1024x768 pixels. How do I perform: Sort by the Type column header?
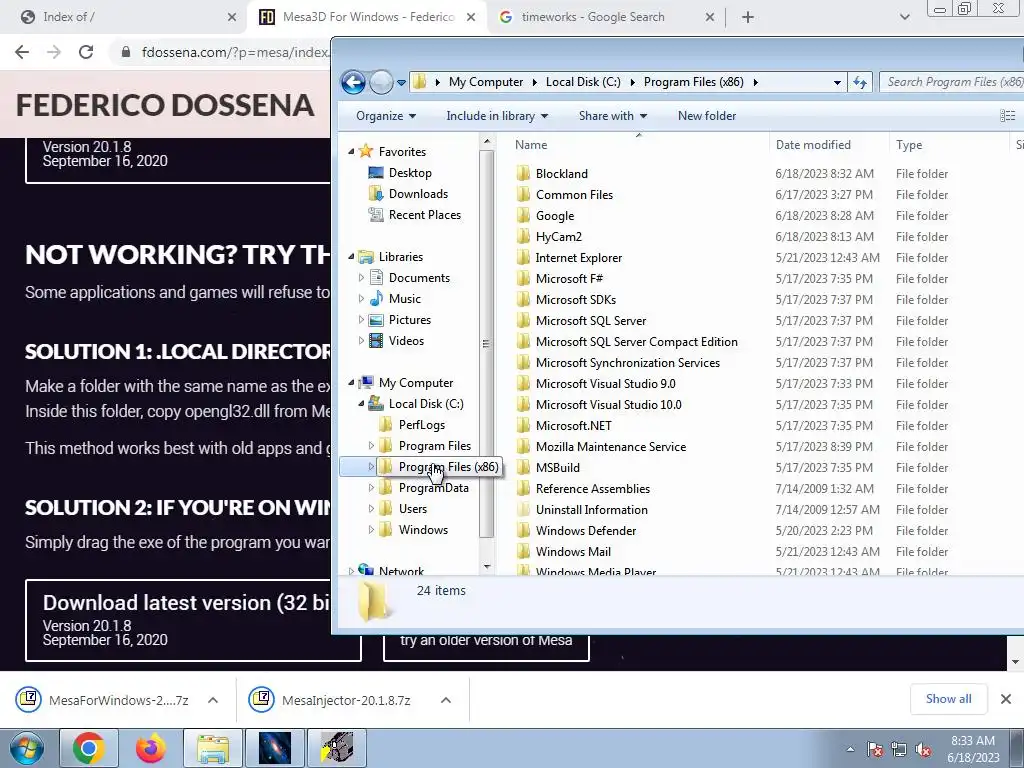tap(950, 145)
